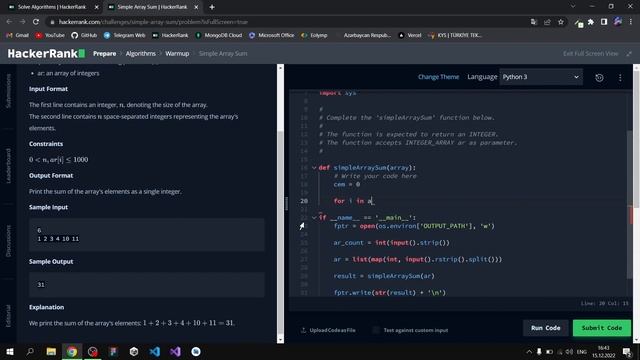This screenshot has width=640, height=360.
Task: Place cursor on line 20 'for i in a'
Action: click(x=353, y=201)
